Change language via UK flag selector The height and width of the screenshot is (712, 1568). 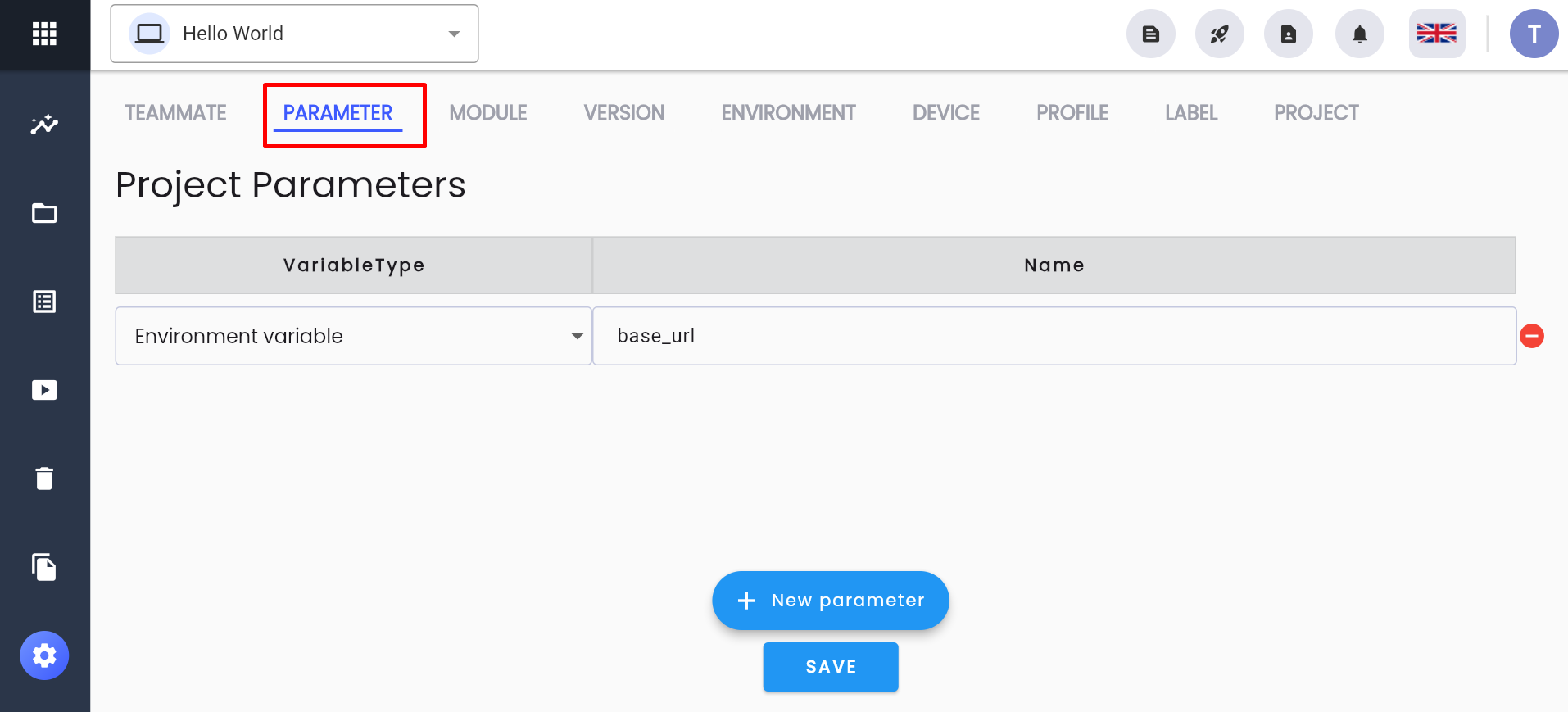point(1437,34)
